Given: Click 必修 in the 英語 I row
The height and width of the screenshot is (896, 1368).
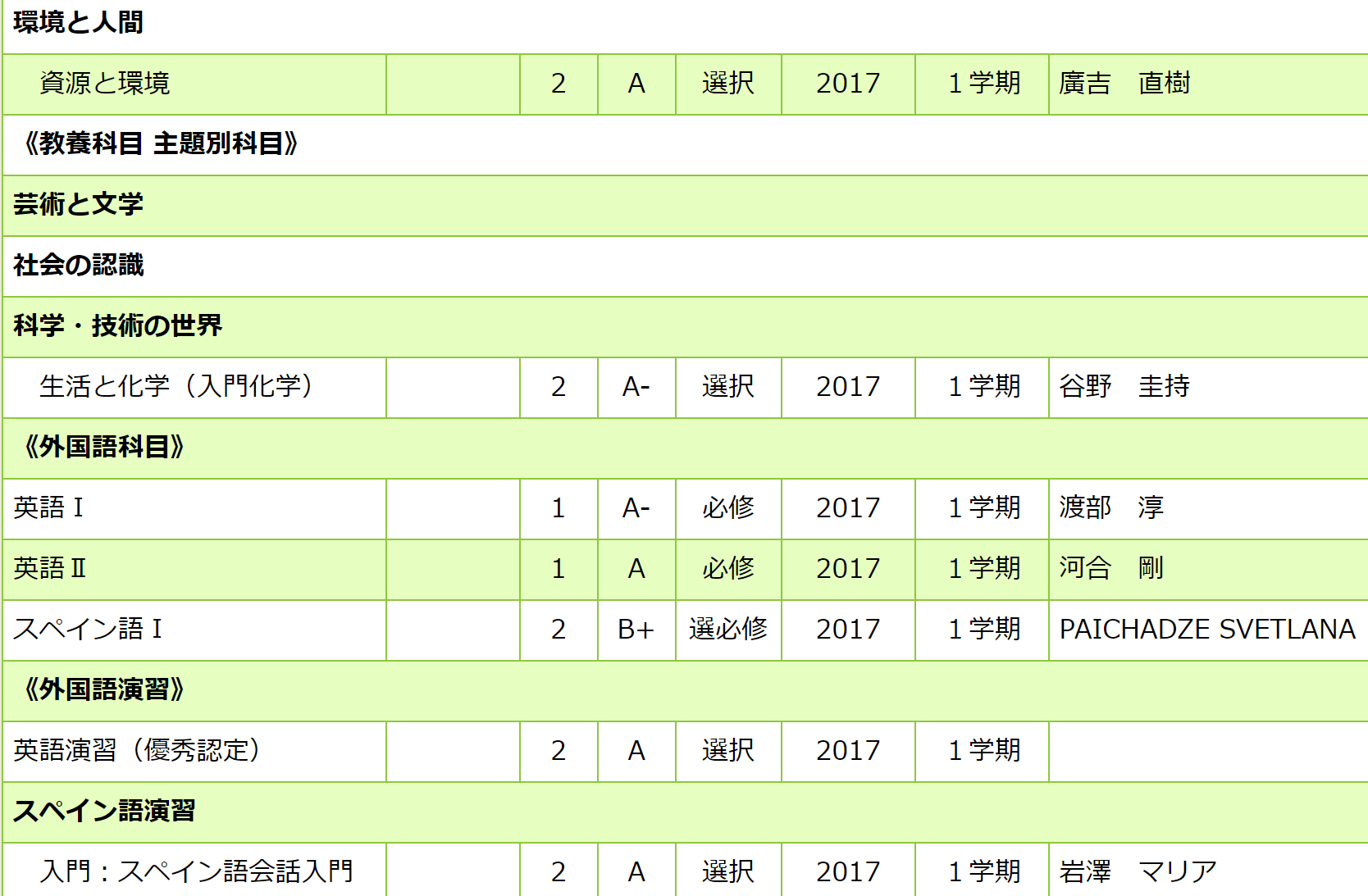Looking at the screenshot, I should point(728,507).
